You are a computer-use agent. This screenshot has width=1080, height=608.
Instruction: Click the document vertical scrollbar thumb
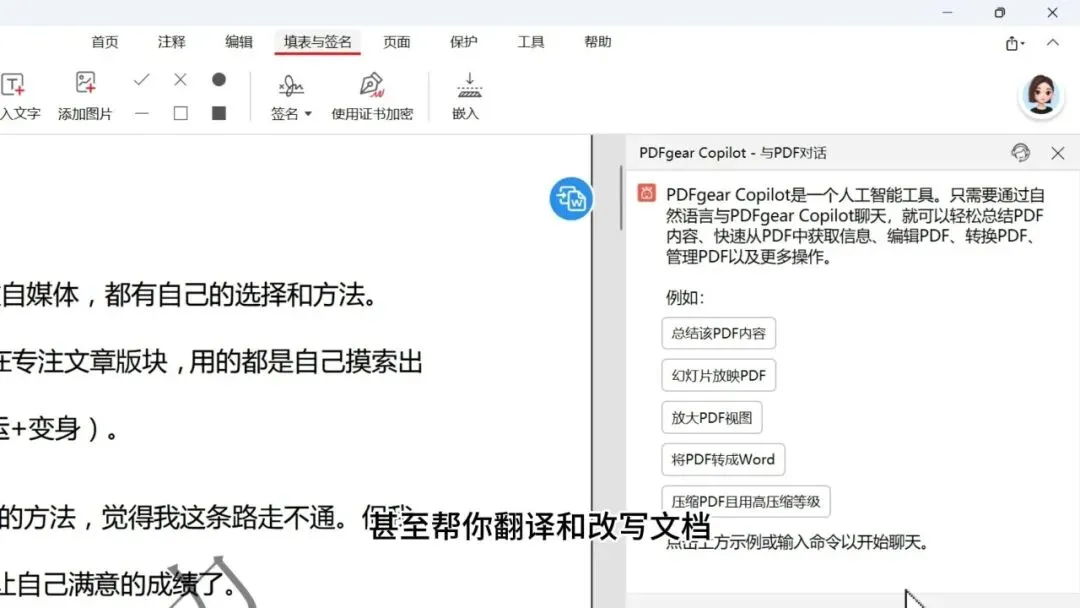pyautogui.click(x=621, y=198)
